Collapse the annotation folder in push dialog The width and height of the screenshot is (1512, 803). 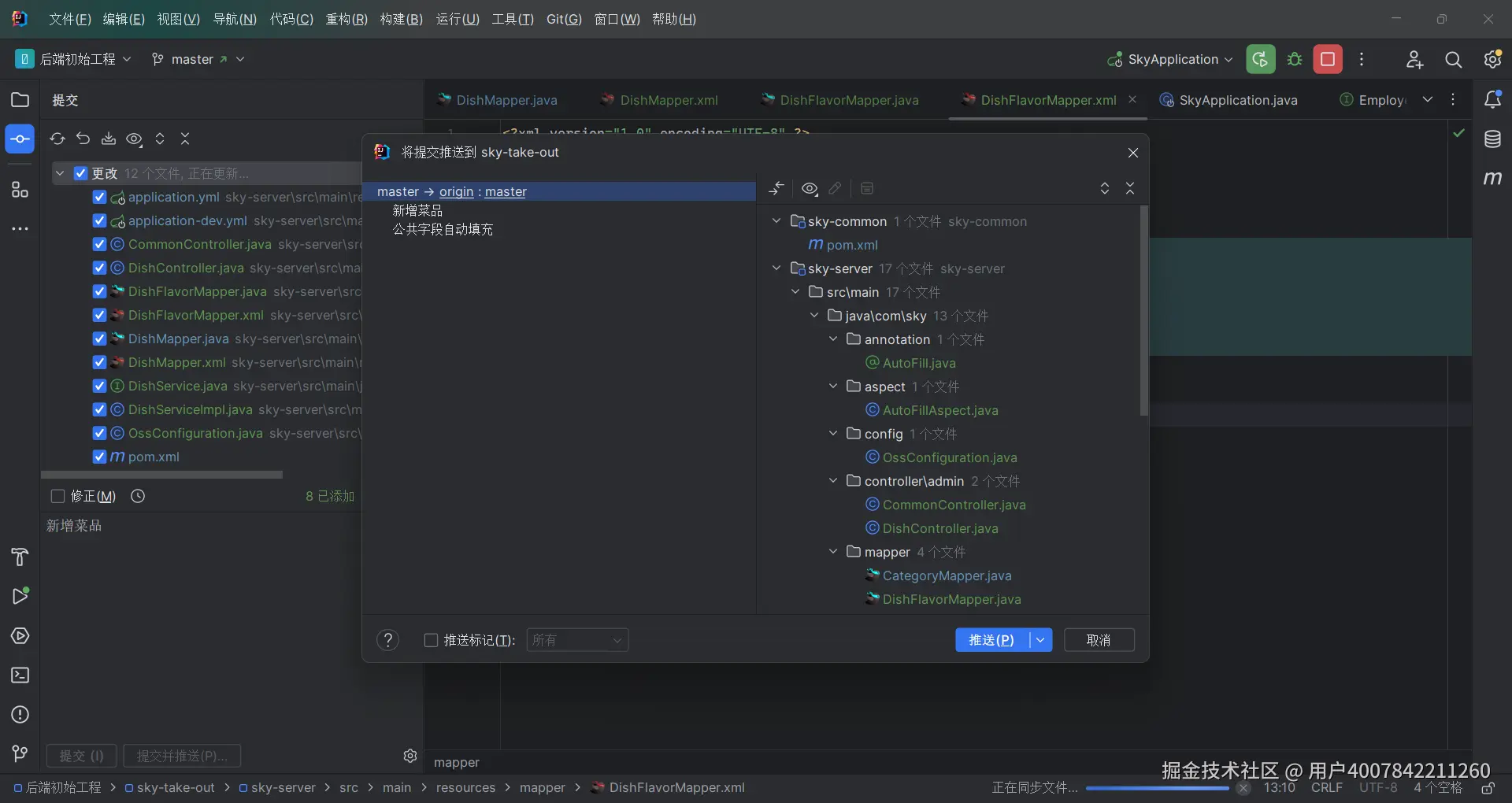tap(833, 339)
